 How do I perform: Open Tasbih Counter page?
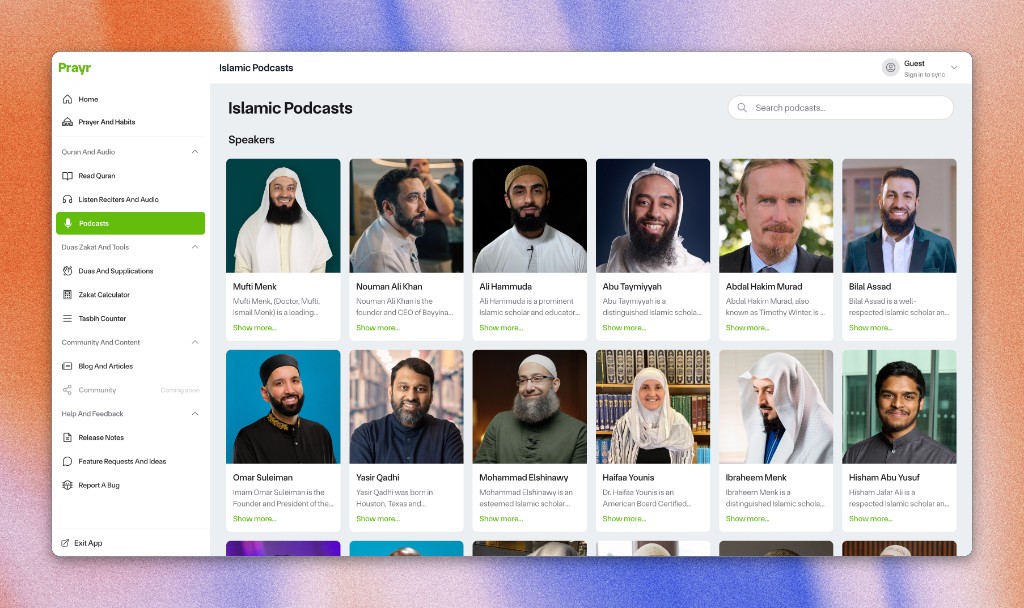coord(131,319)
